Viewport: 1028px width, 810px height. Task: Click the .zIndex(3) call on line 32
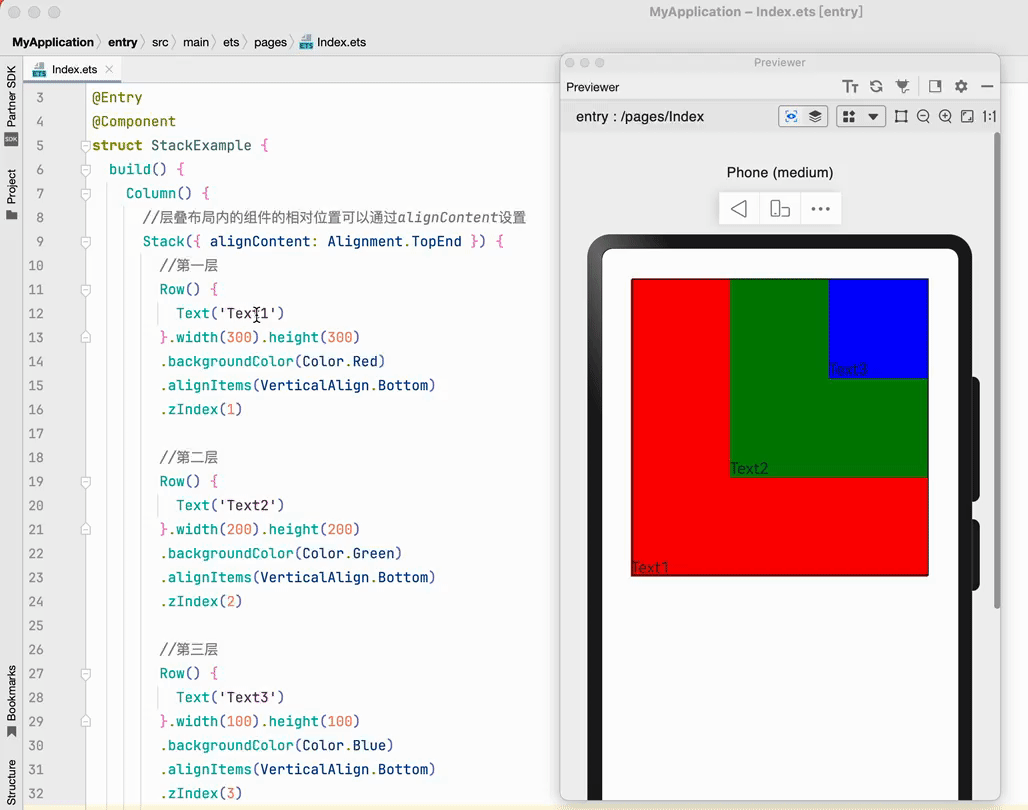[201, 794]
